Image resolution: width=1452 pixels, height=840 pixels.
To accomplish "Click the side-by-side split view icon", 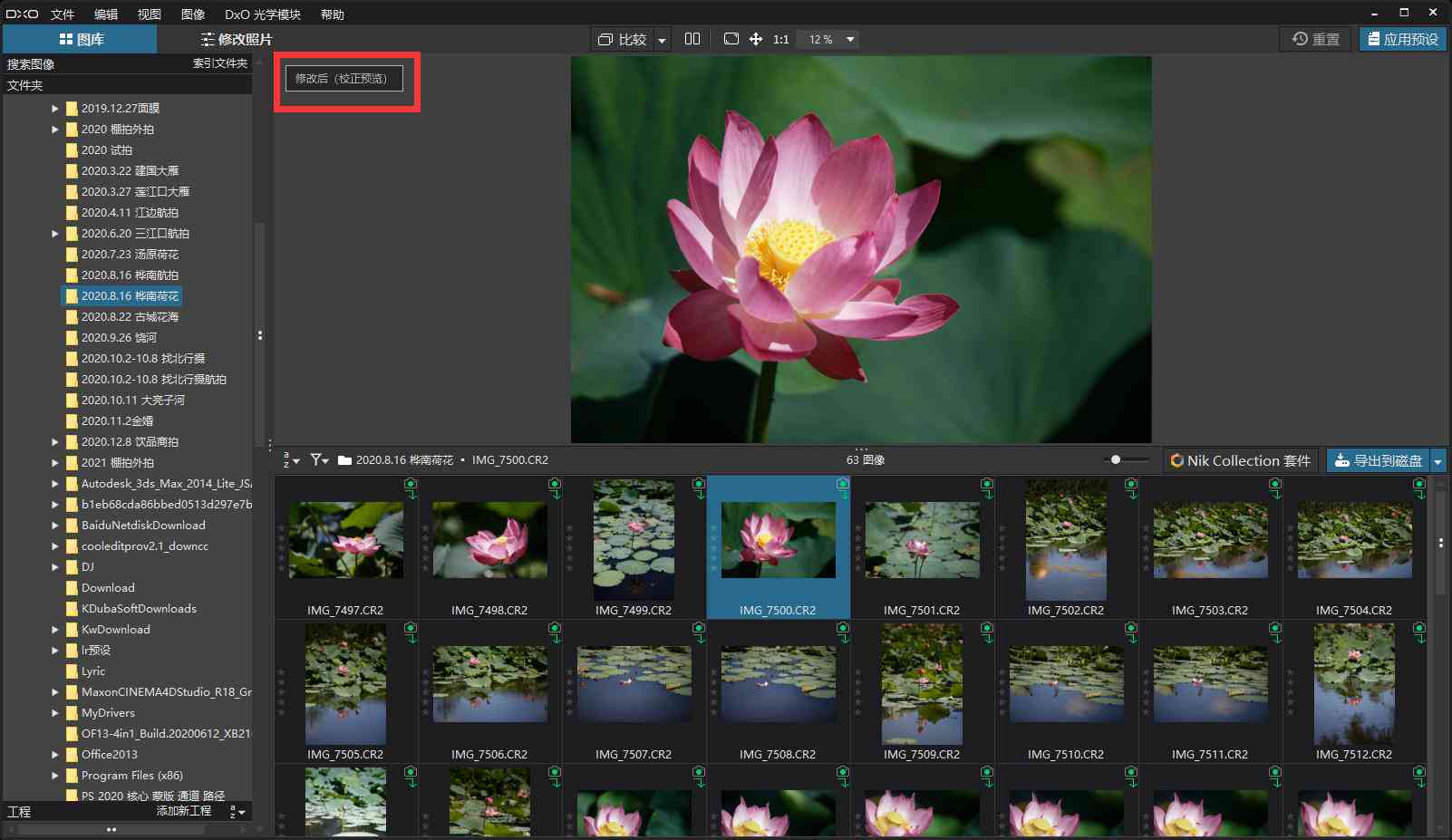I will coord(692,39).
